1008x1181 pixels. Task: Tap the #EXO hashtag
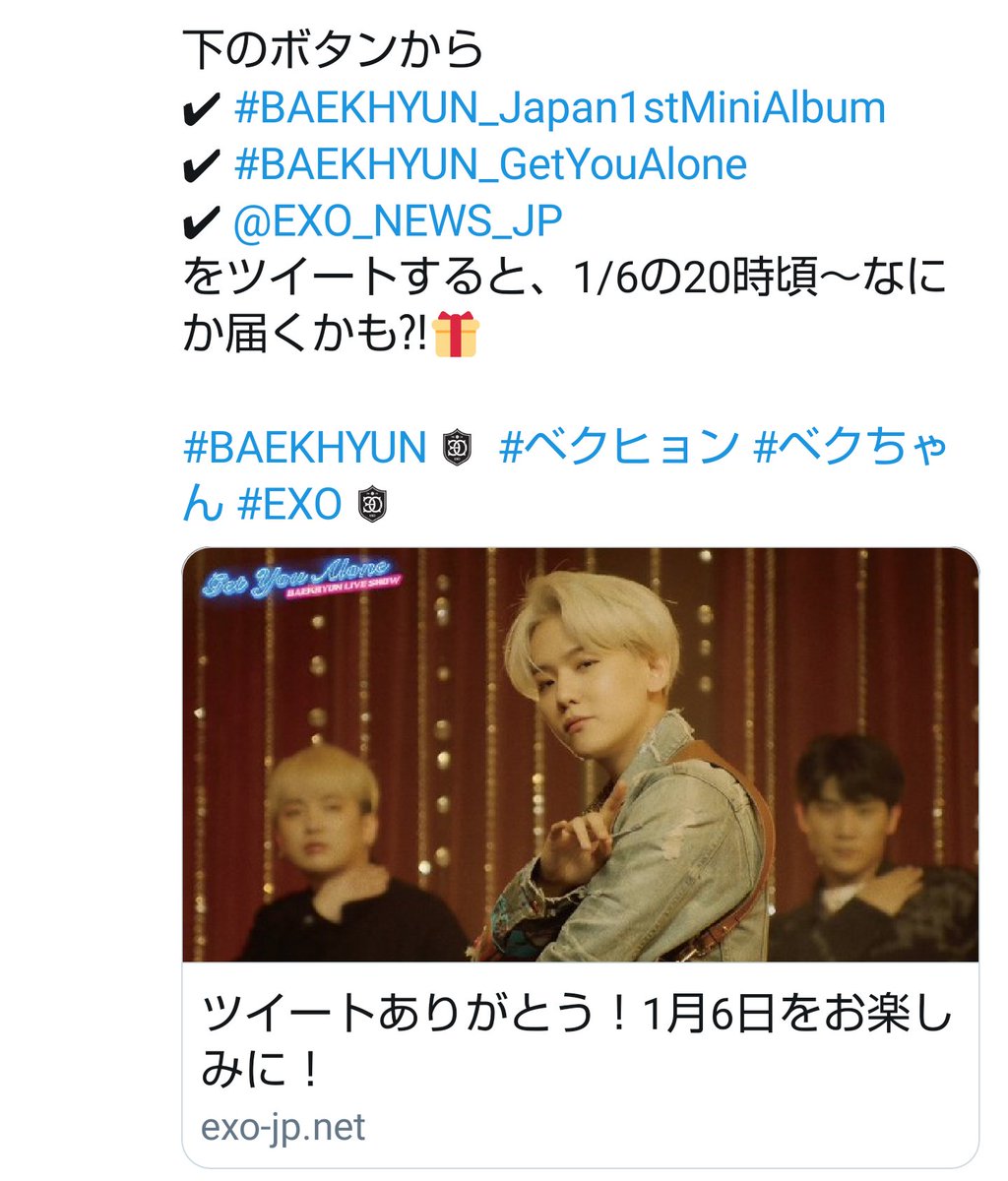coord(288,505)
